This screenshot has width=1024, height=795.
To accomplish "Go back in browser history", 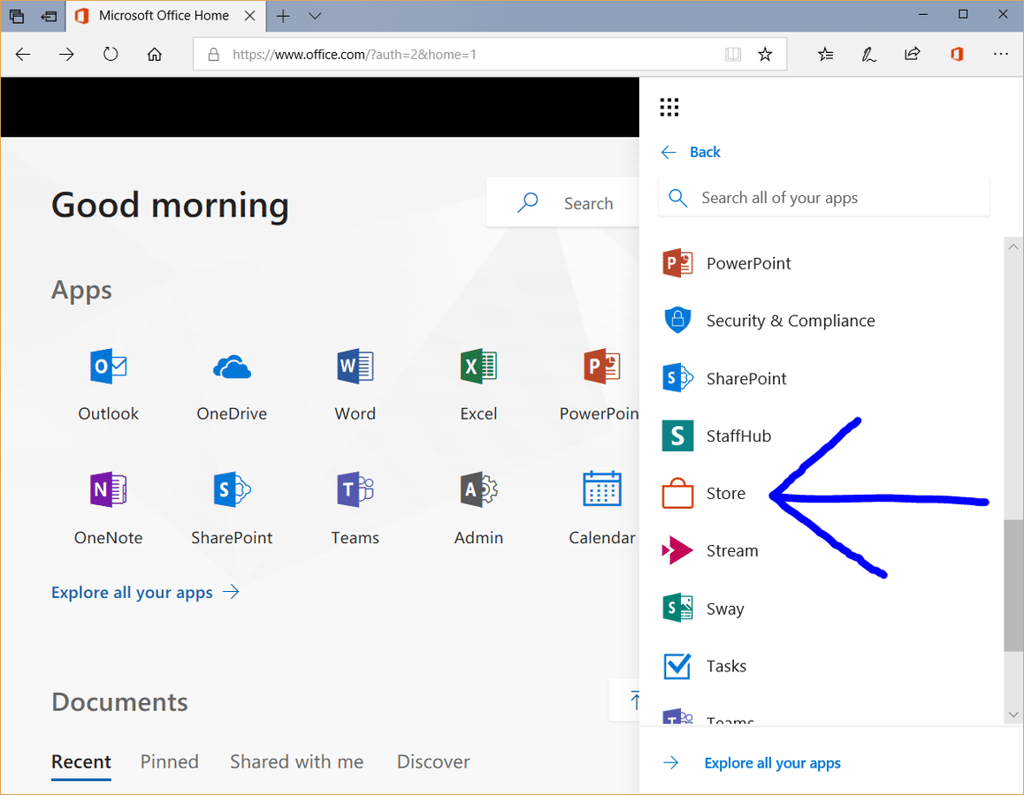I will pyautogui.click(x=23, y=54).
